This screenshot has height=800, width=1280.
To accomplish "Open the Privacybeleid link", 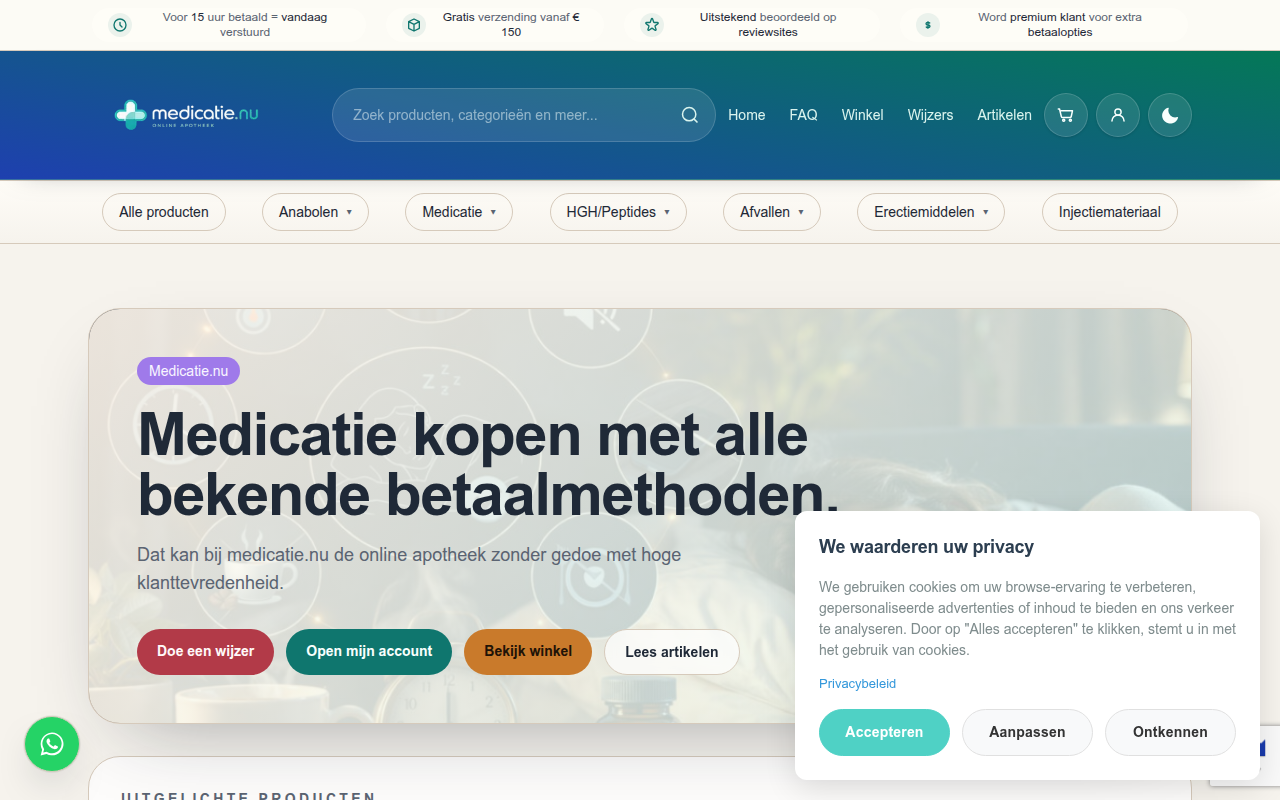I will 857,684.
